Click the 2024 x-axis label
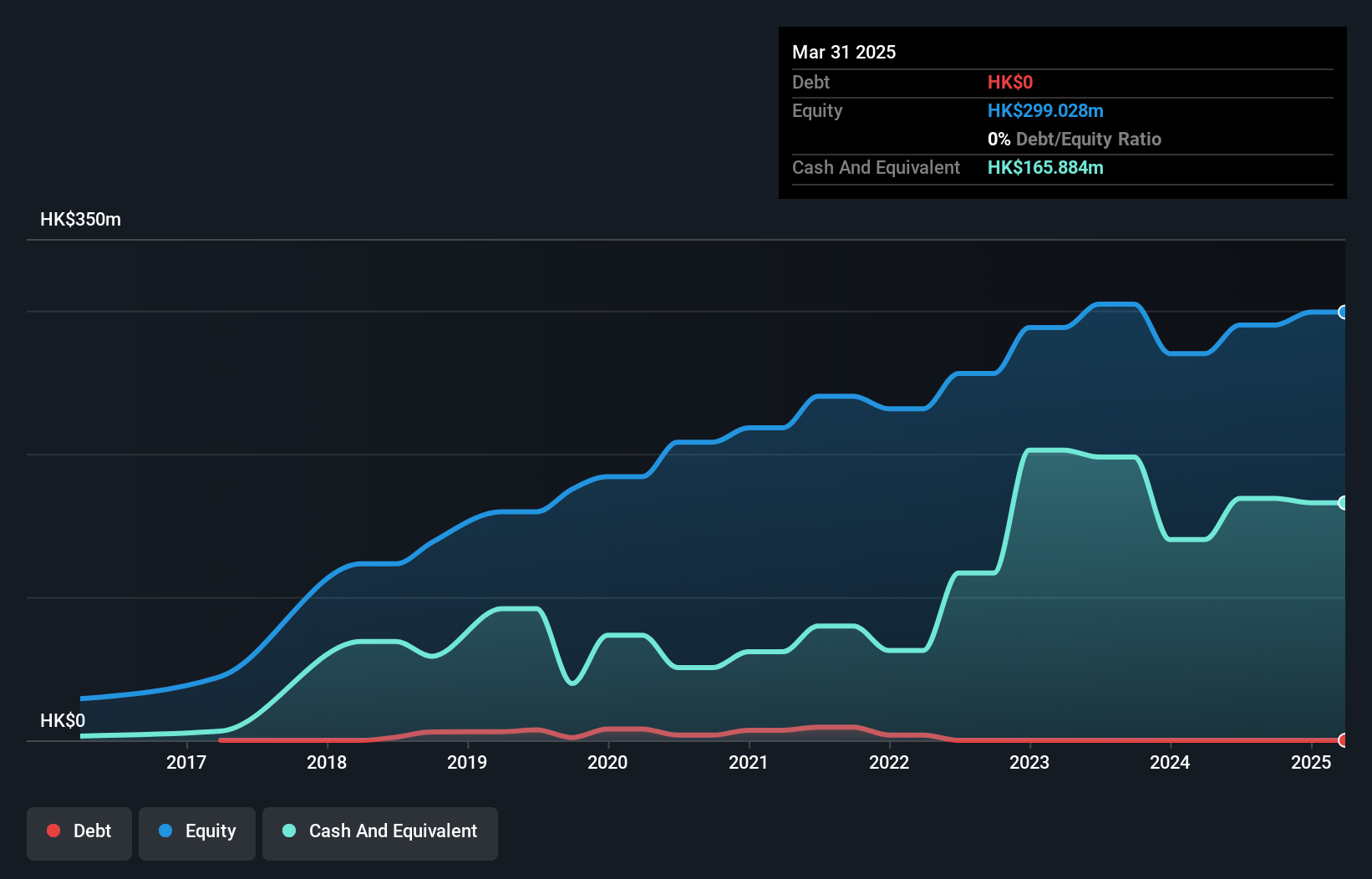 click(1170, 762)
